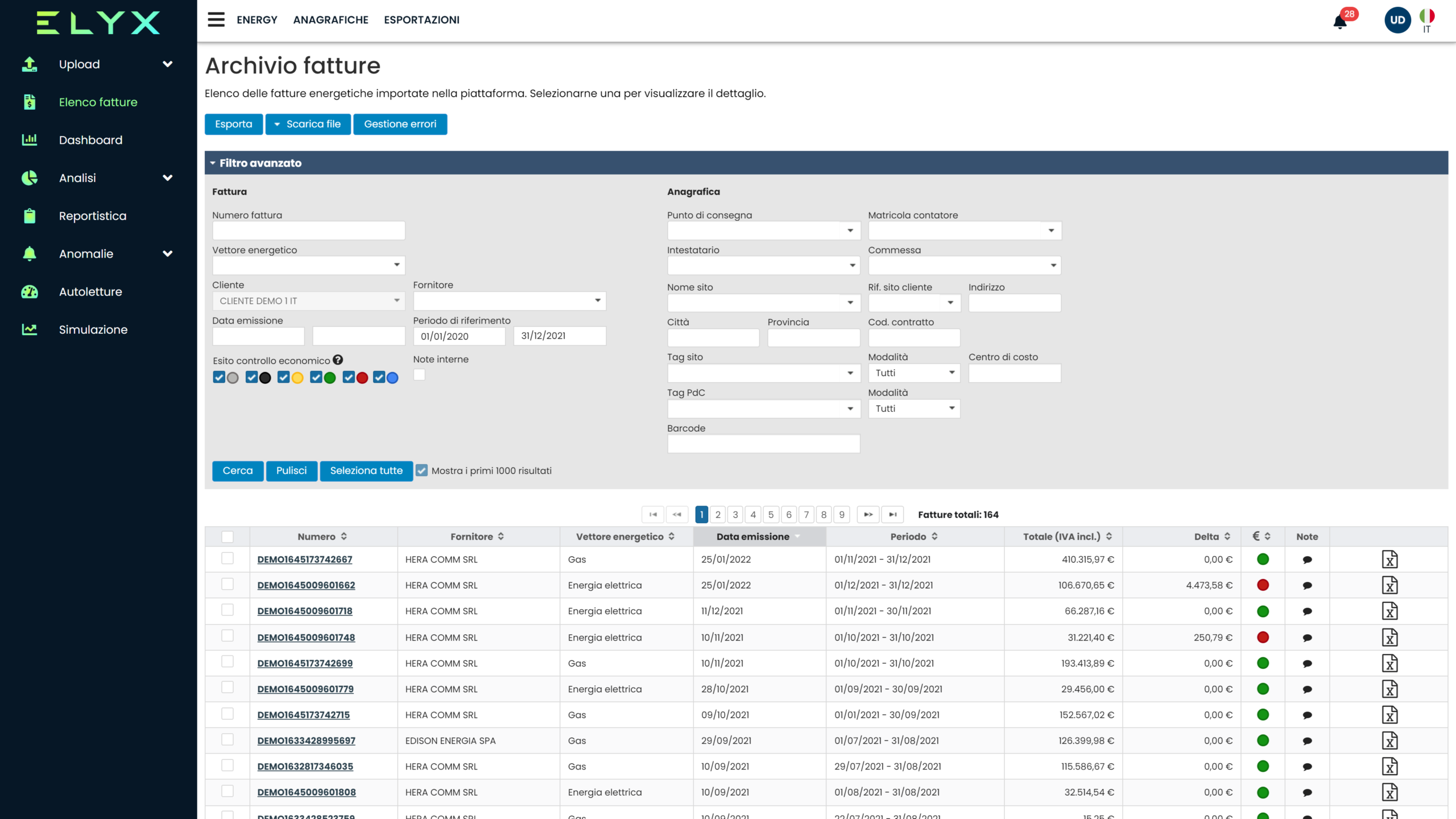Download Excel file for invoice DEMO1645173742667

pyautogui.click(x=1389, y=559)
